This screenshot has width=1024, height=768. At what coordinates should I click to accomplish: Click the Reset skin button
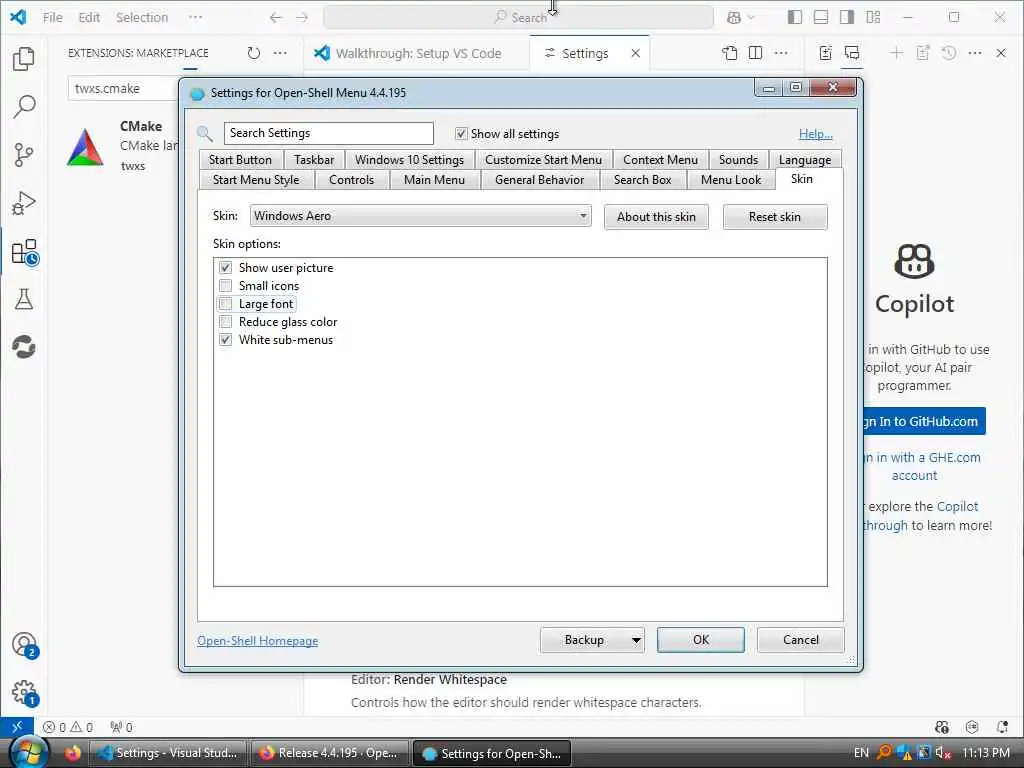[x=775, y=217]
